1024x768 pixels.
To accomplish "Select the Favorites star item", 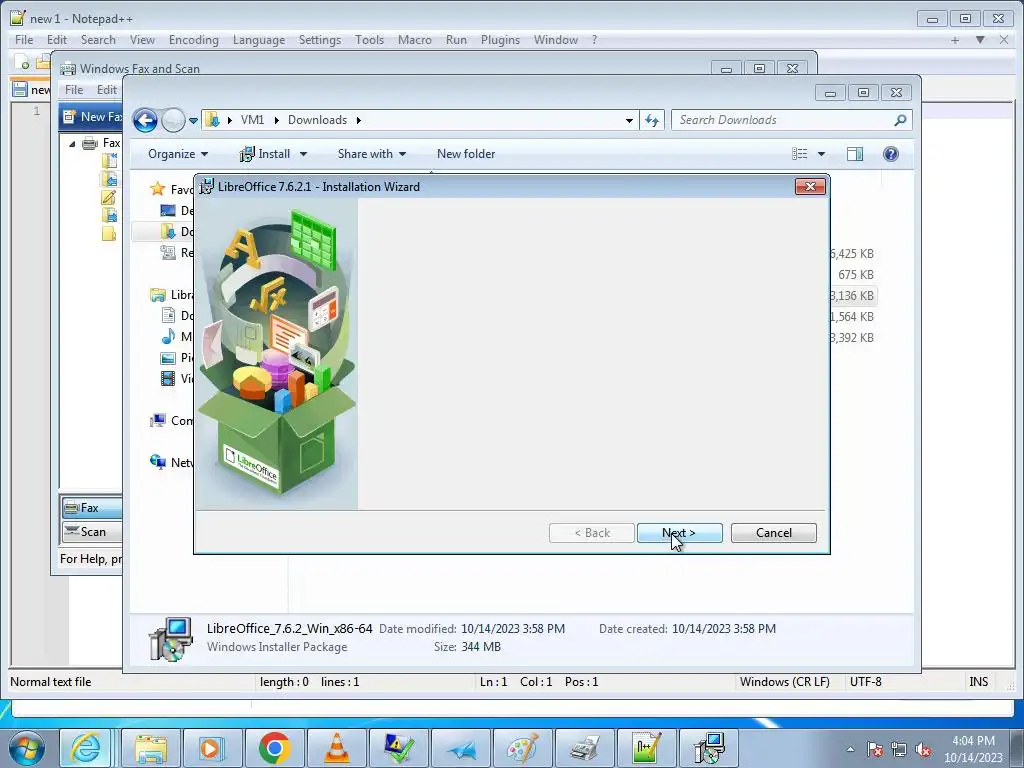I will [157, 189].
